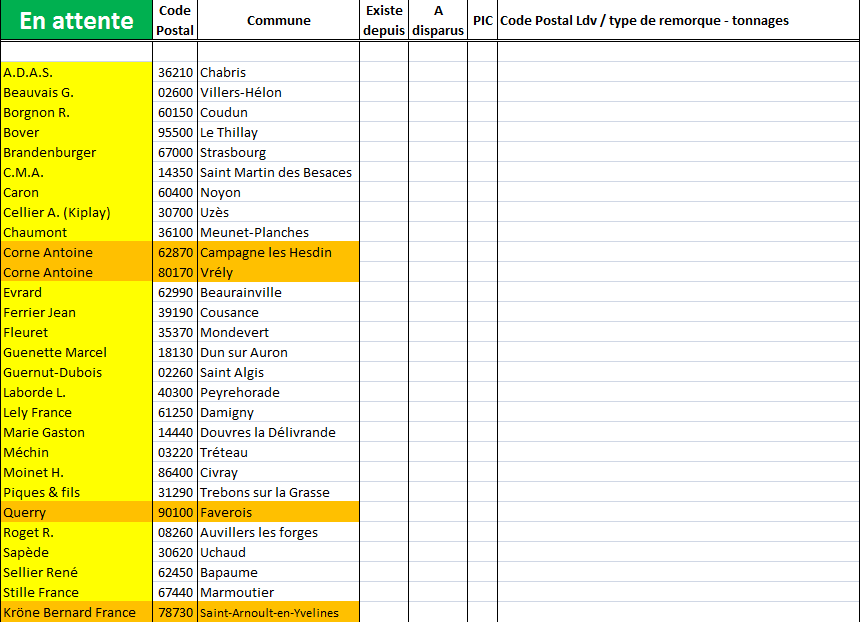Click postal code '67000'
Viewport: 860px width, 622px height.
(x=175, y=152)
